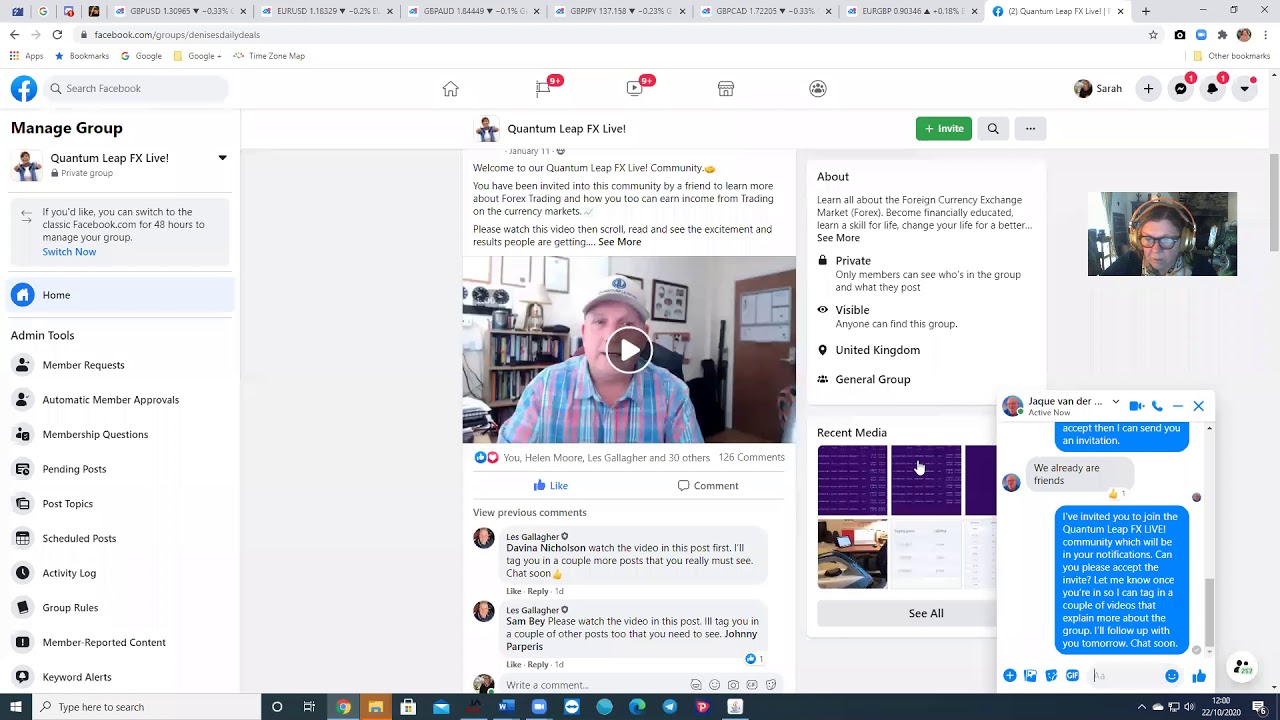1280x720 pixels.
Task: Like the welcome post
Action: point(550,486)
